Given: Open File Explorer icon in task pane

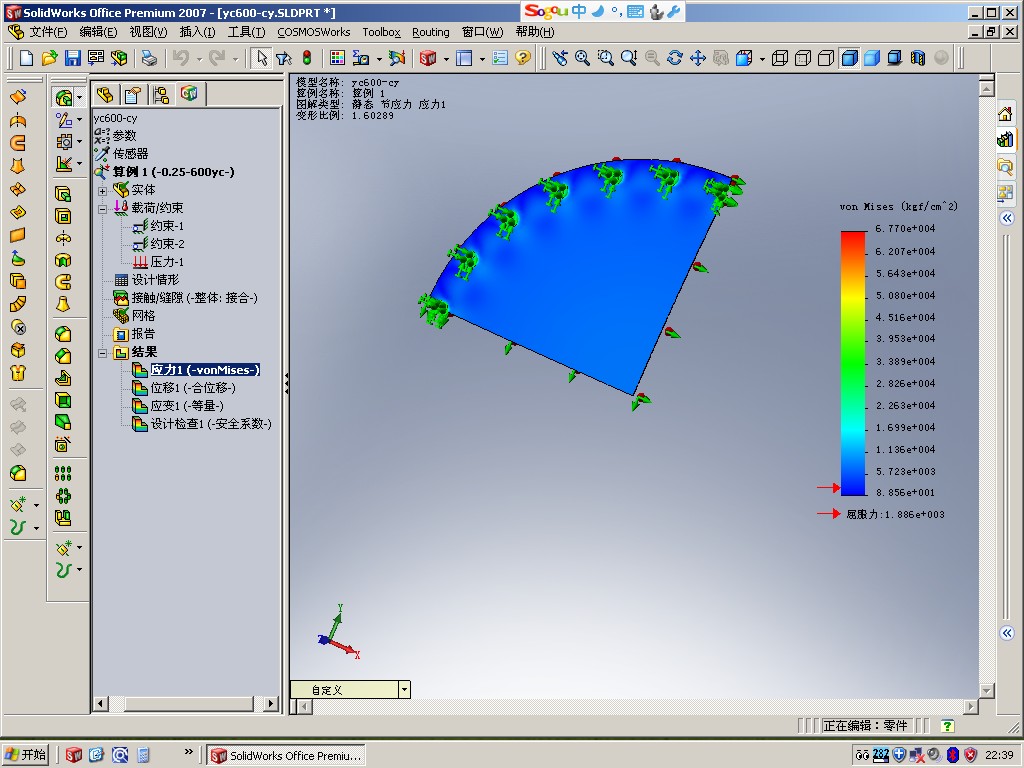Looking at the screenshot, I should (1005, 167).
